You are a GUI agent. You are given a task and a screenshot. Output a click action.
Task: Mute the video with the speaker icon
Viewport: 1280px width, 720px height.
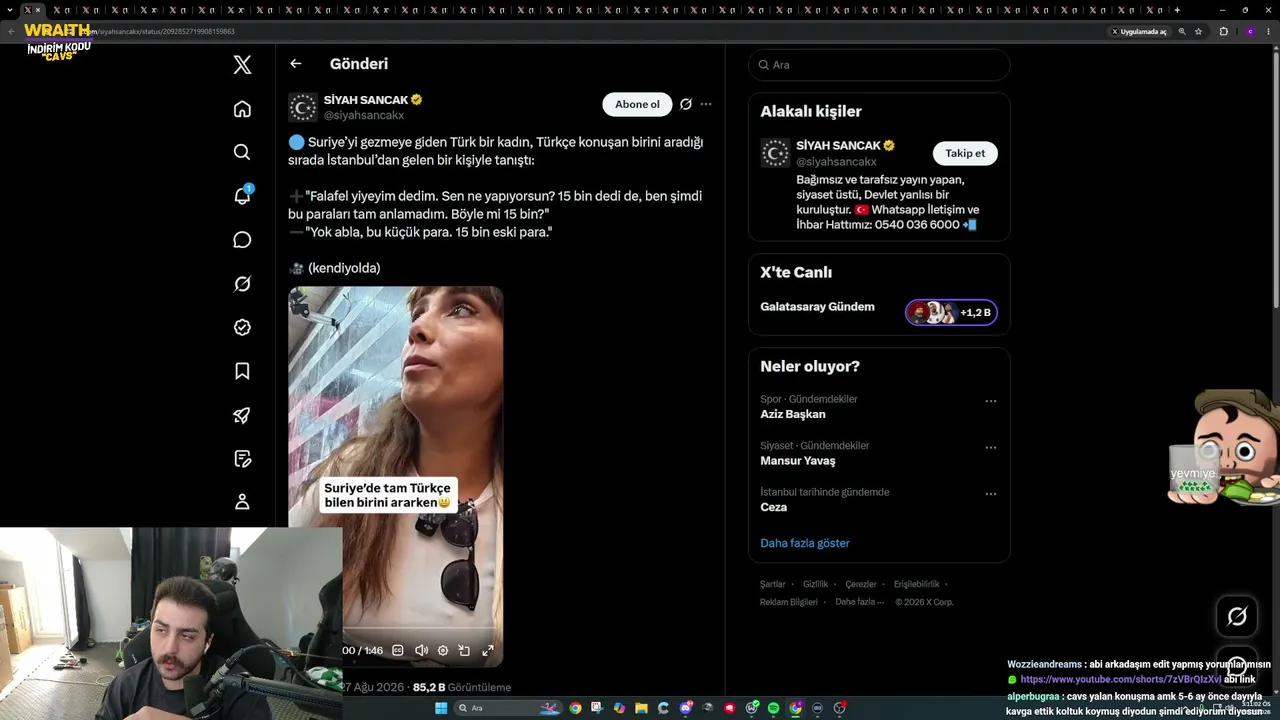coord(421,650)
